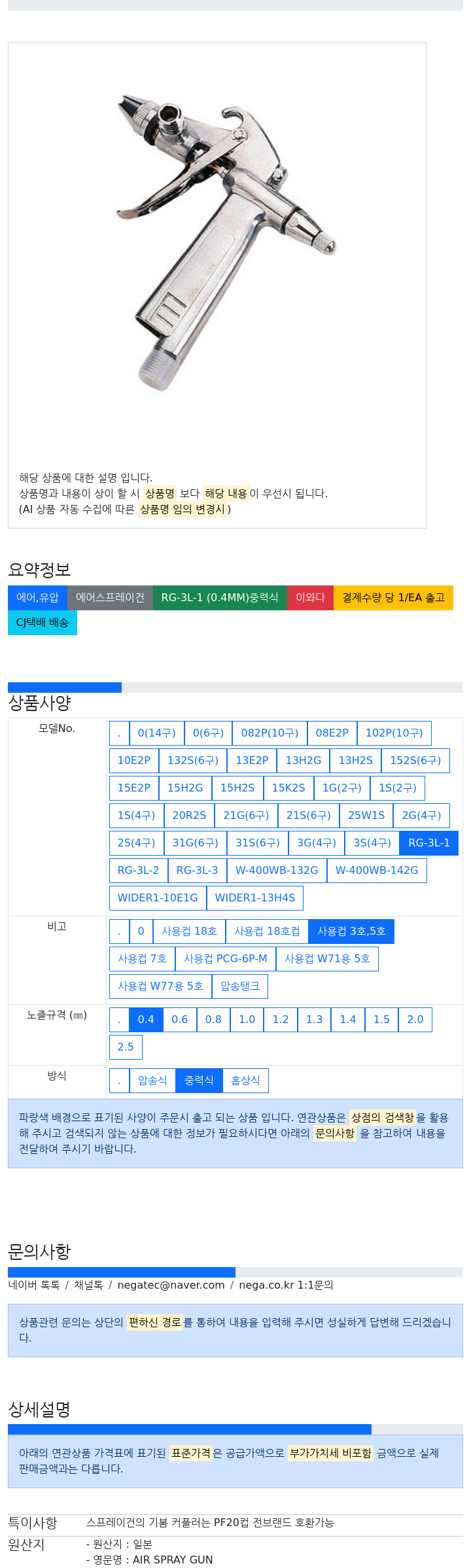Select the 사용컵 18호컵 option
471x1568 pixels.
[267, 932]
